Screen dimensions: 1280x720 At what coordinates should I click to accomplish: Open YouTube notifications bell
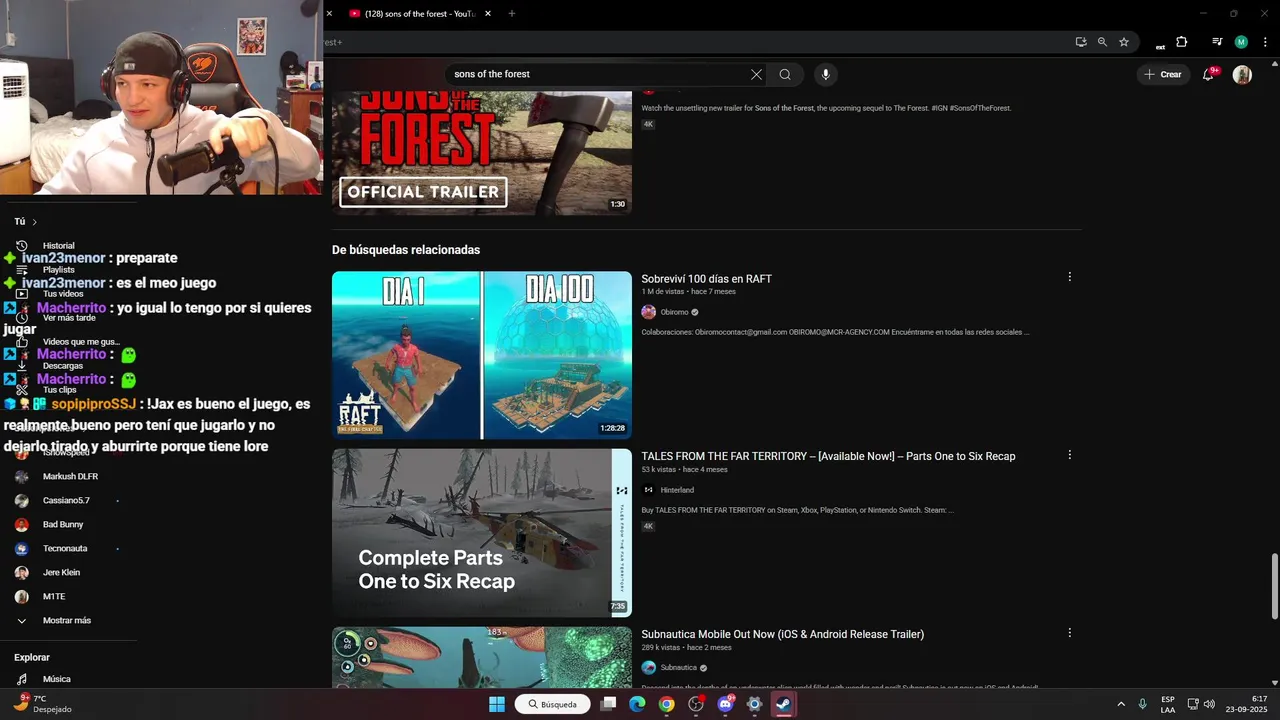1208,74
